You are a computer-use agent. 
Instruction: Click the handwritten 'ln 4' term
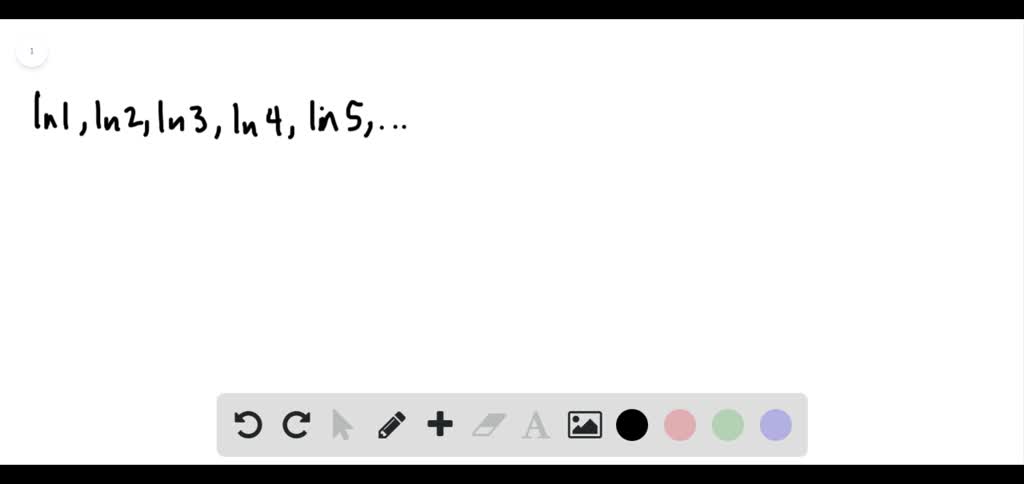tap(258, 118)
